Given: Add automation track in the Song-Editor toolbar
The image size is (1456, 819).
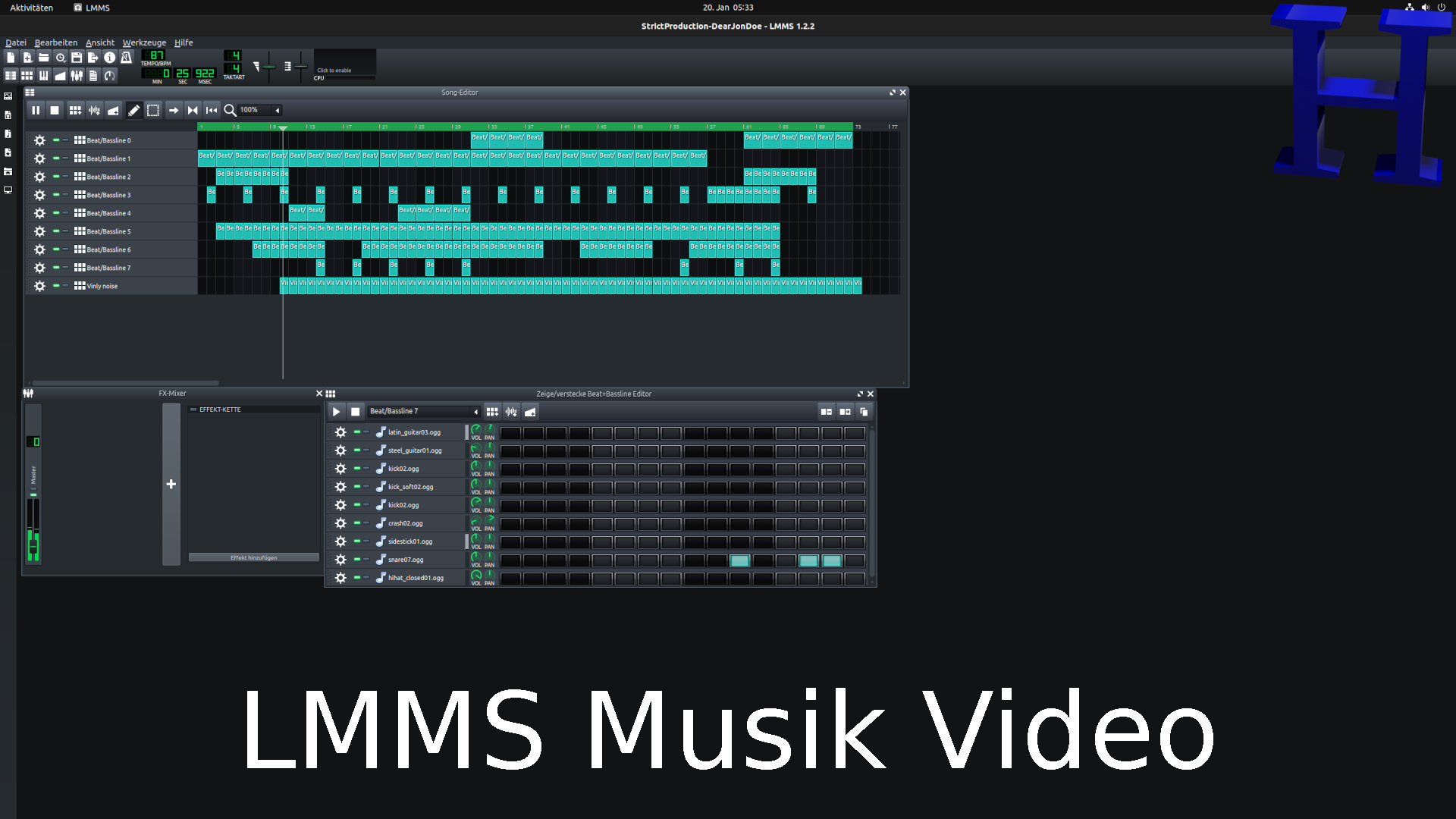Looking at the screenshot, I should [x=113, y=111].
